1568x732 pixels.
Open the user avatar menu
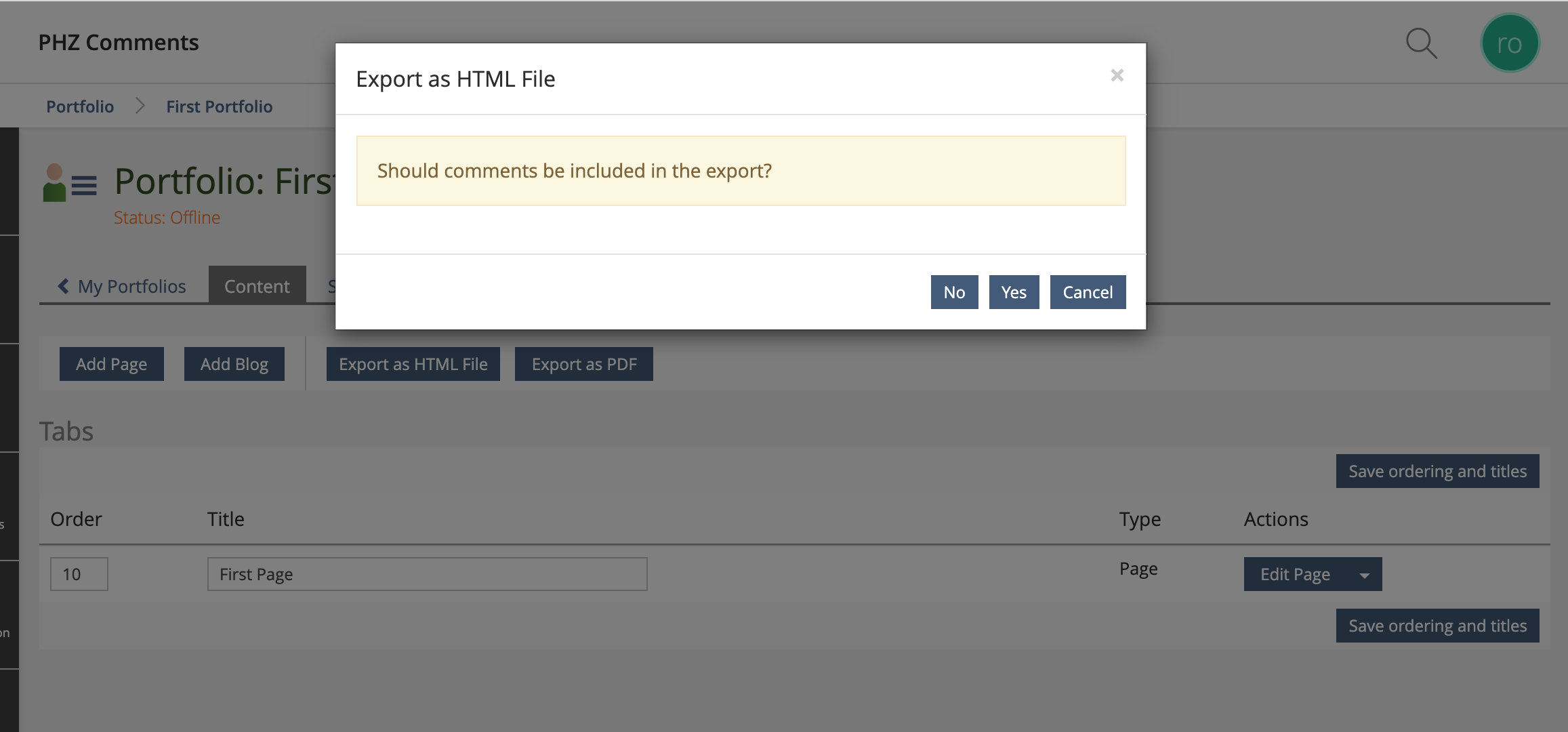1510,43
